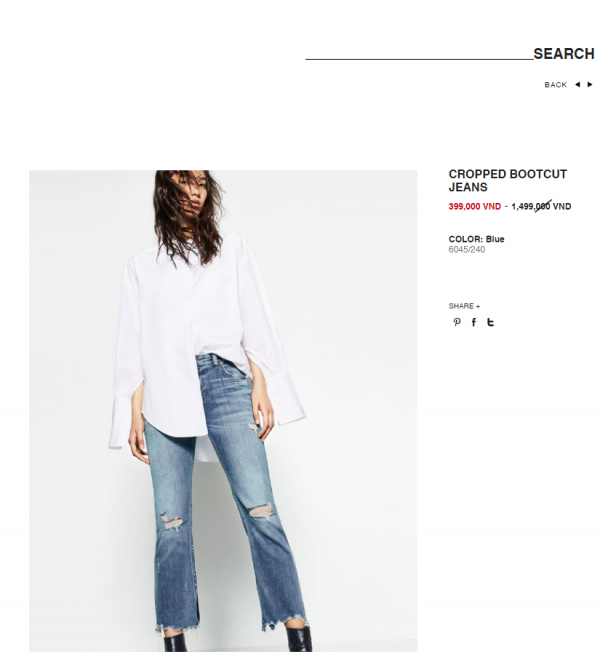
Task: Click the COLOR: Blue label
Action: pos(476,239)
